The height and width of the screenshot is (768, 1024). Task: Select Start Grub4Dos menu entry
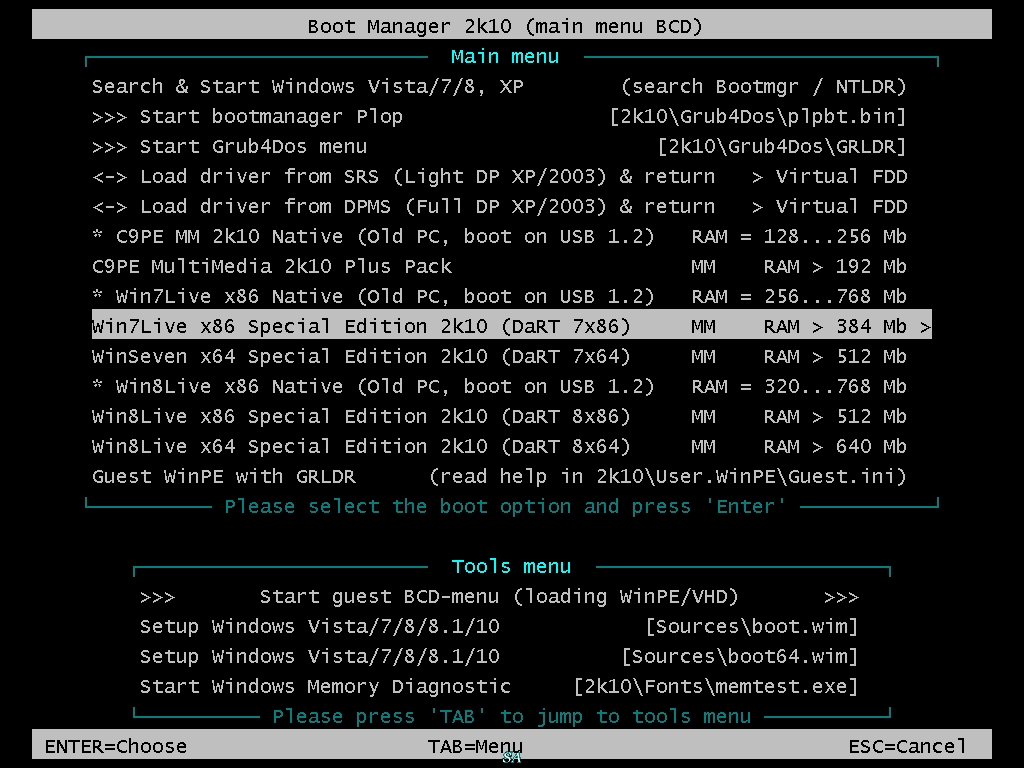(x=500, y=147)
